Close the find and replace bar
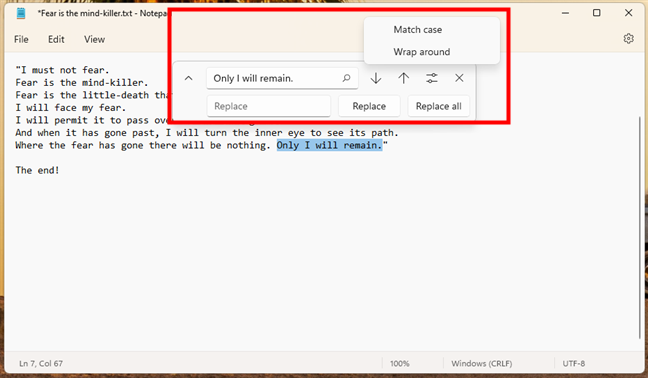Screen dimensions: 648x378 coord(459,78)
